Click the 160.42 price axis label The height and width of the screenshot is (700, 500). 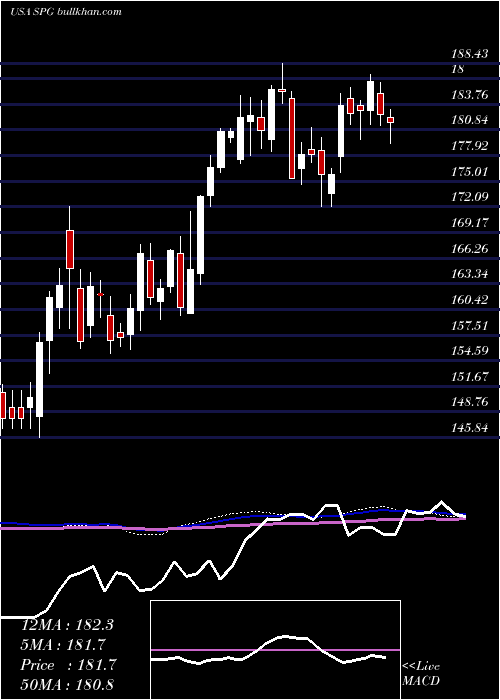(x=469, y=300)
